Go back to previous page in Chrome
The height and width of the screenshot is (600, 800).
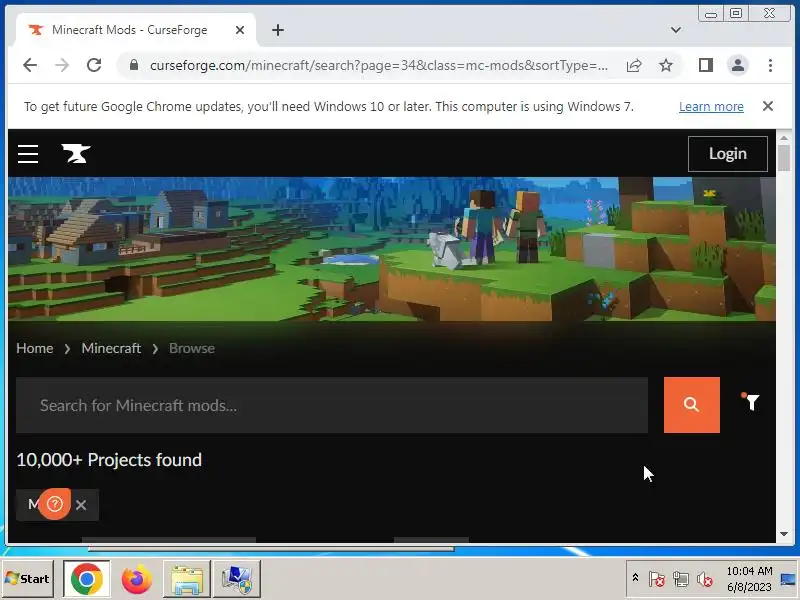[30, 65]
